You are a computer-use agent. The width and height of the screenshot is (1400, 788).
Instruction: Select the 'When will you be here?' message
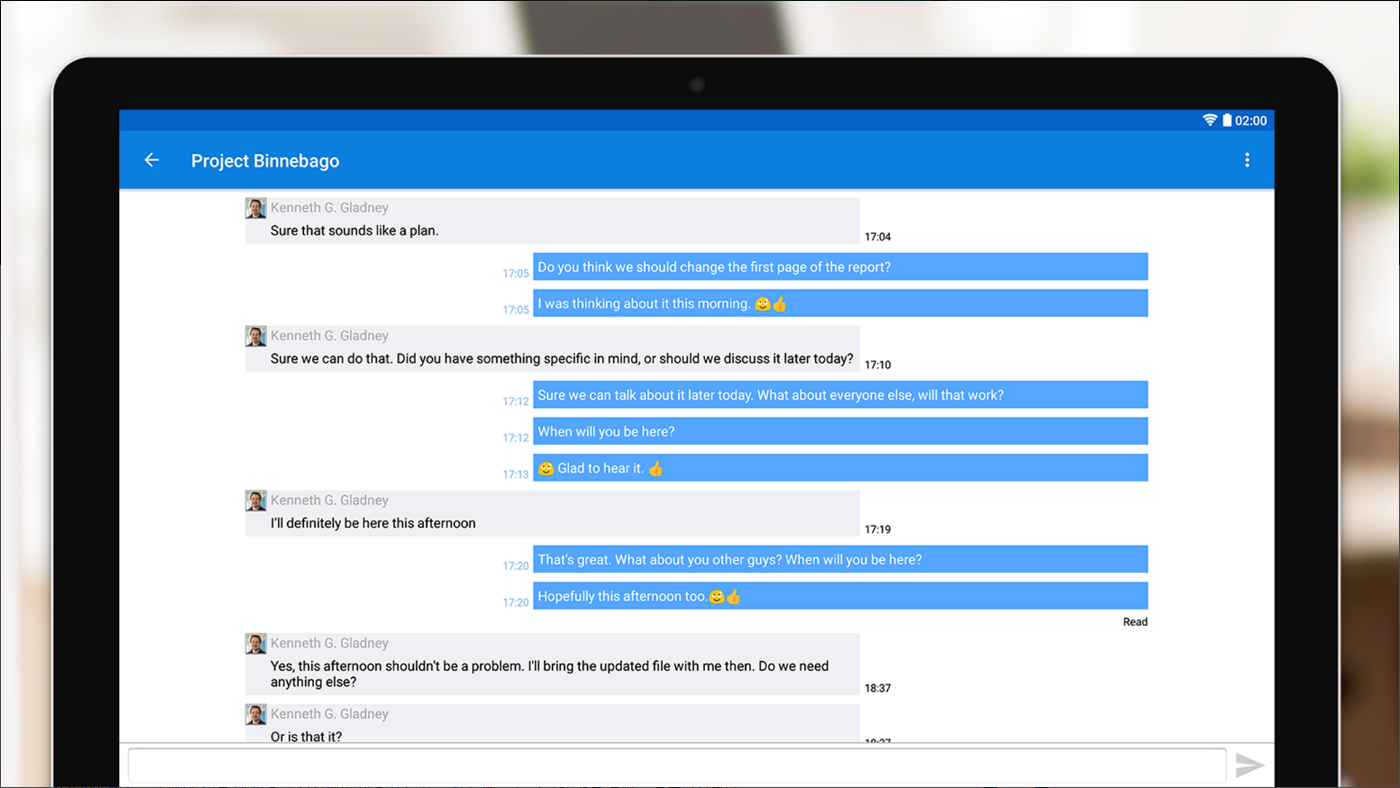tap(840, 431)
